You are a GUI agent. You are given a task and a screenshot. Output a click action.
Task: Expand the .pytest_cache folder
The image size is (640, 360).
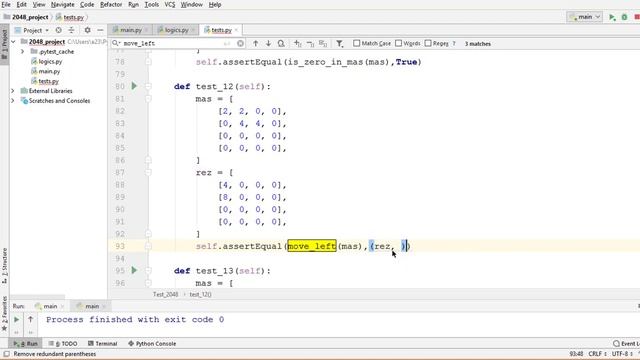point(23,51)
